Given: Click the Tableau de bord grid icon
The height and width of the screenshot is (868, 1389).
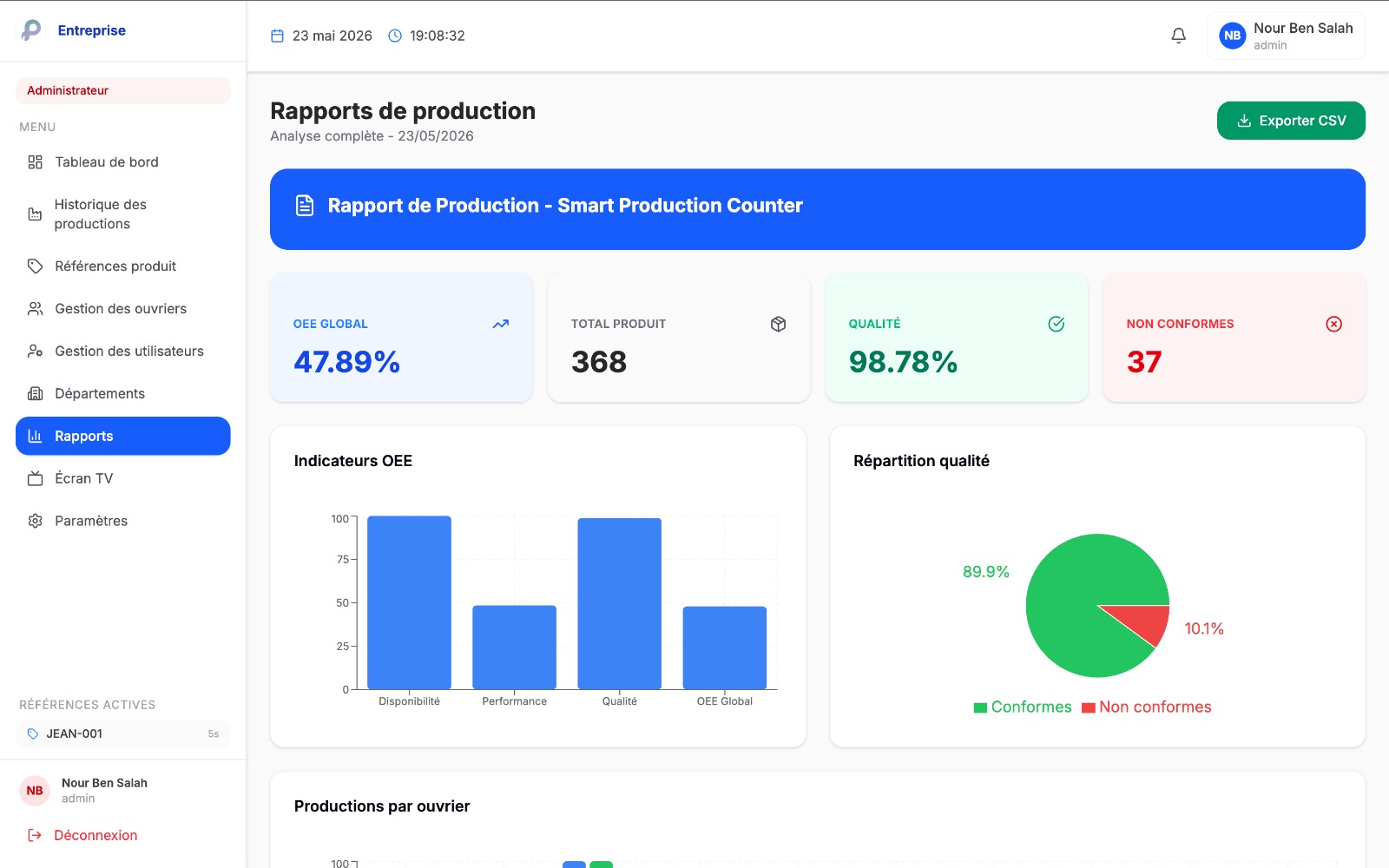Looking at the screenshot, I should 35,162.
